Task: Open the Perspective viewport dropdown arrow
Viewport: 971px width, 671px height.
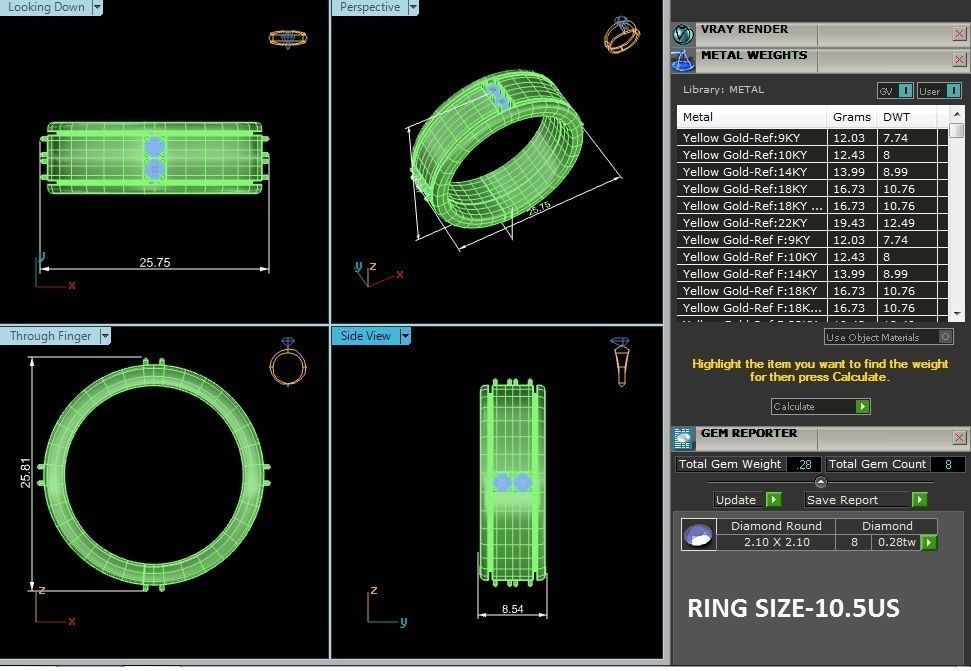Action: tap(413, 7)
